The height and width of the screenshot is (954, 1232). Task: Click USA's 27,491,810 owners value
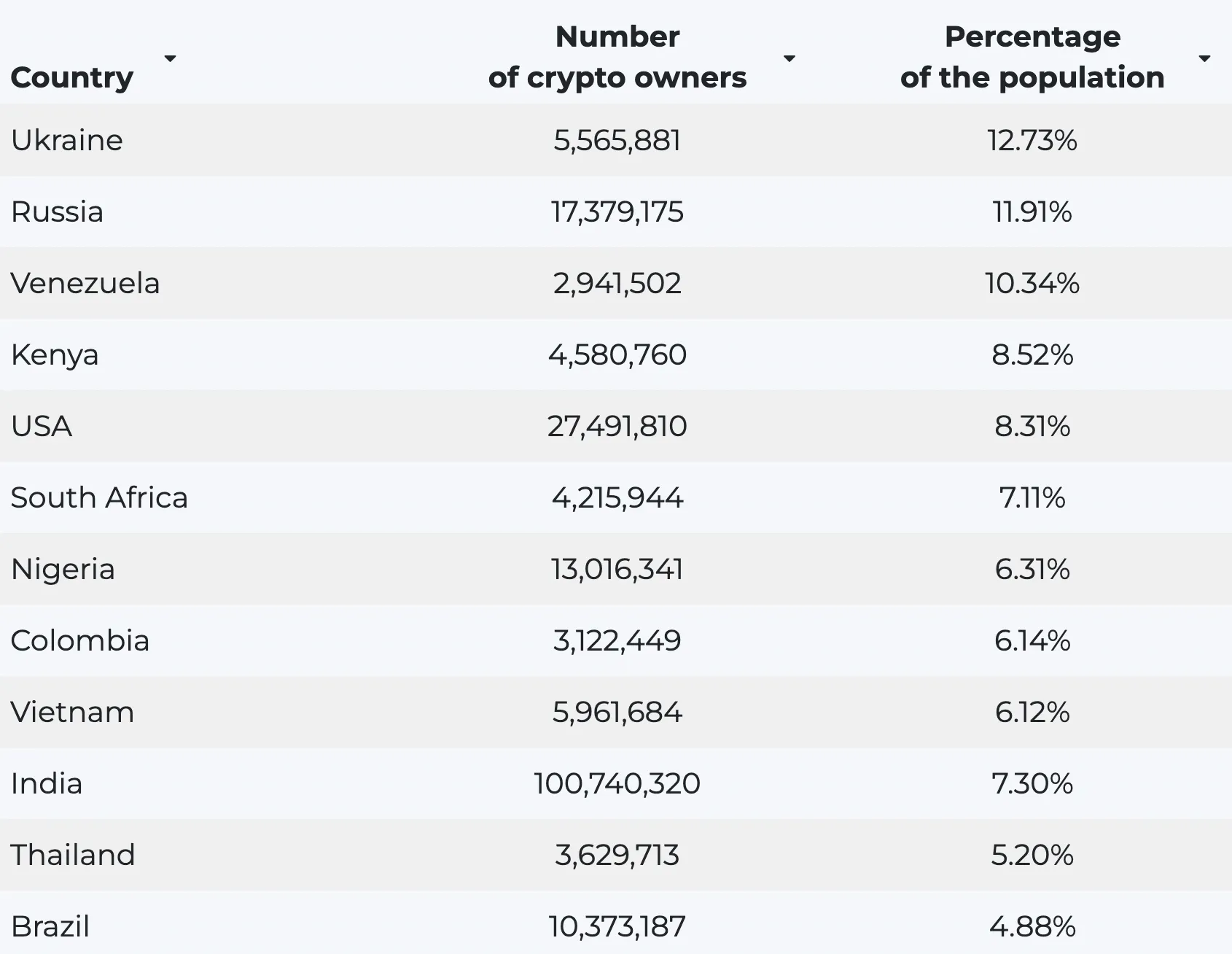(617, 426)
